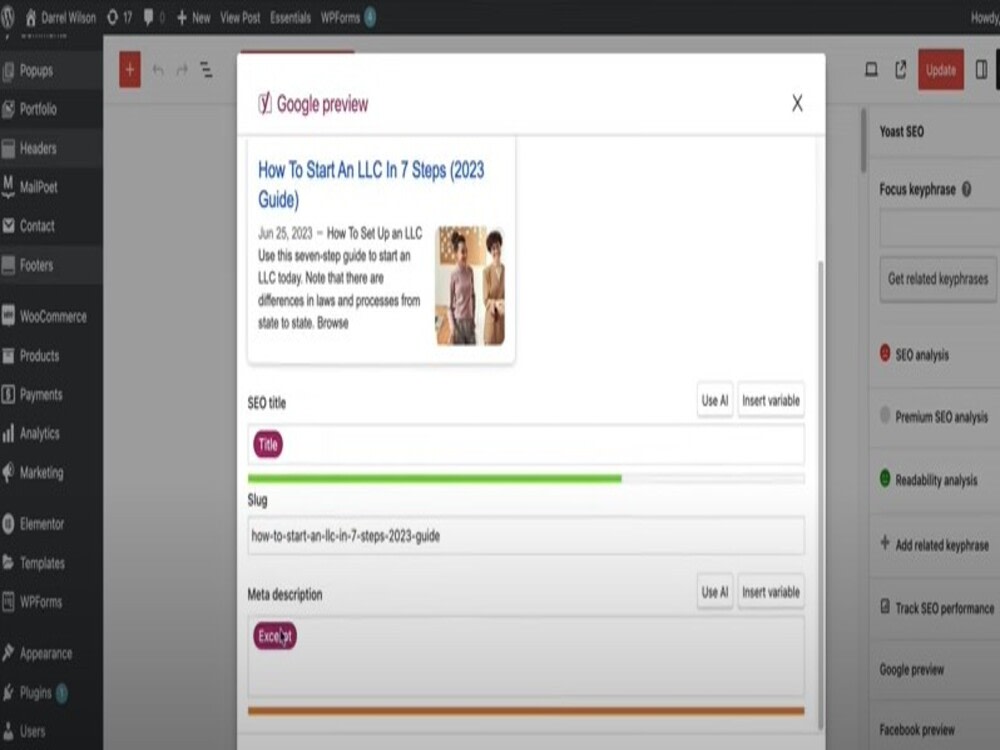The width and height of the screenshot is (1000, 750).
Task: Open Essentials in the admin bar
Action: tap(290, 18)
